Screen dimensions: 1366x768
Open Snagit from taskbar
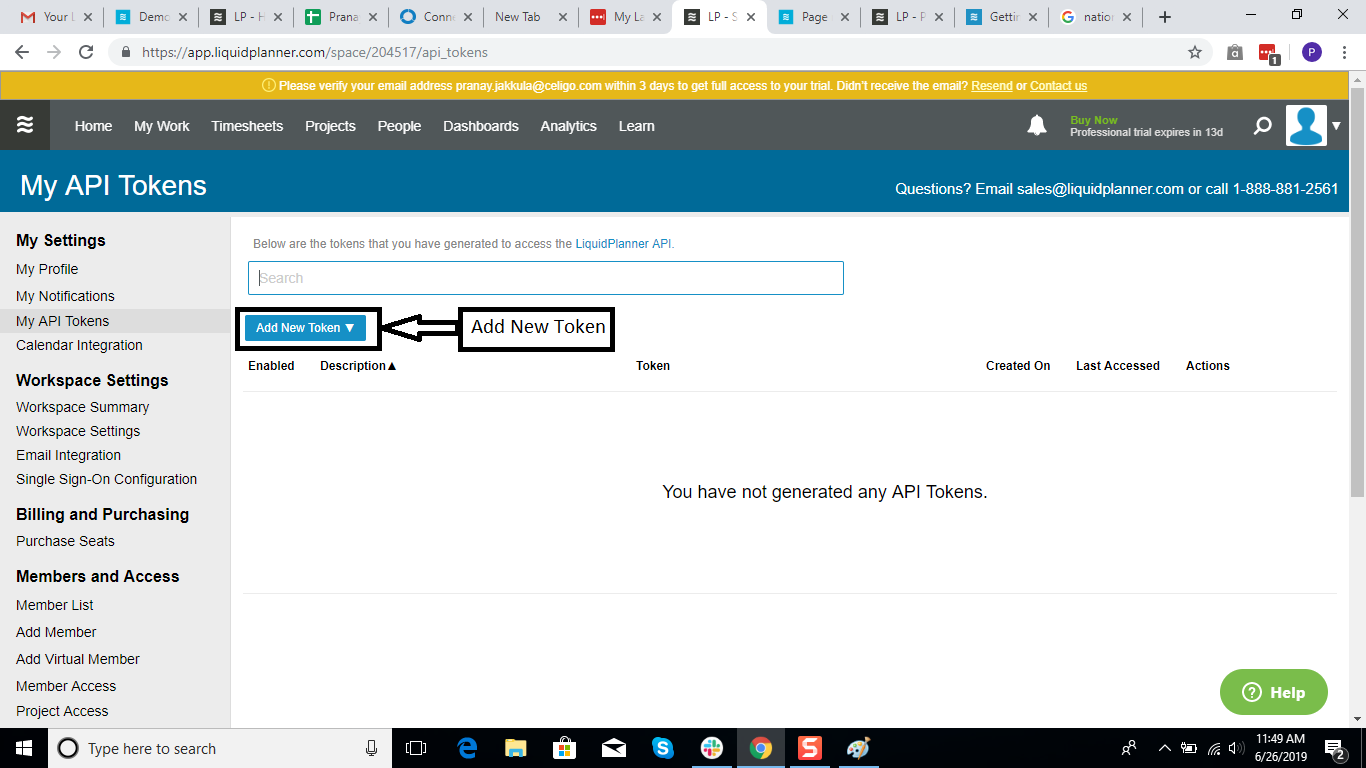pos(810,748)
